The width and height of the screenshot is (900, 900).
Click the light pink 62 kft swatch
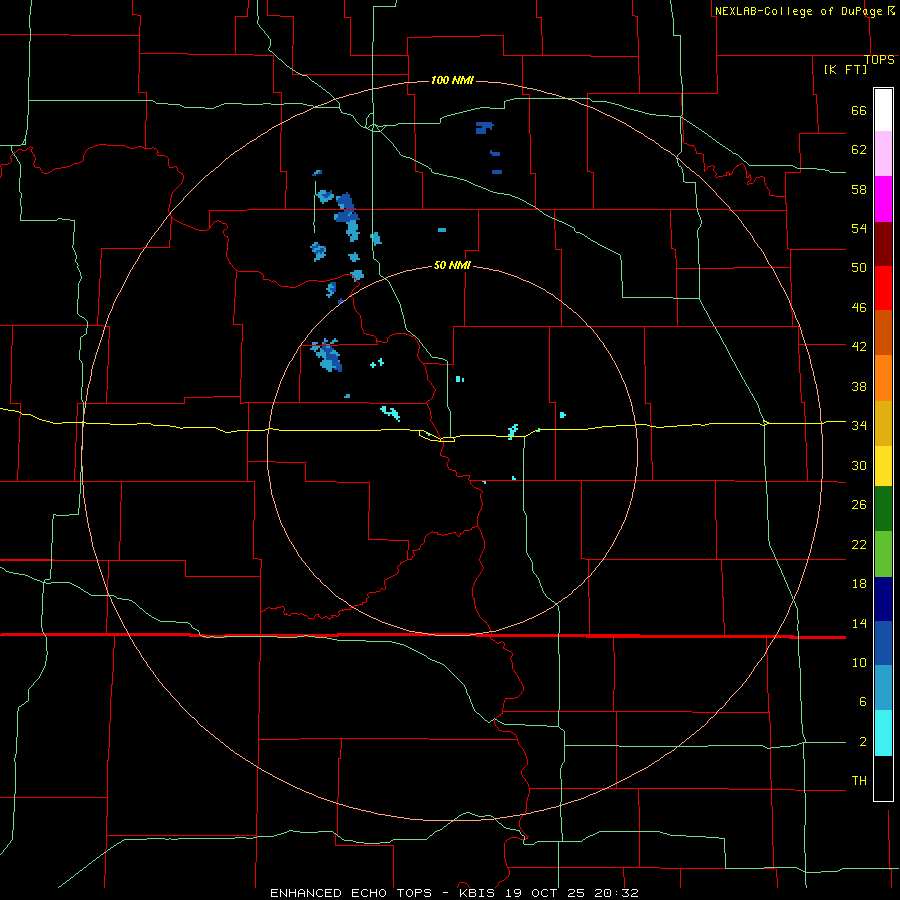click(x=883, y=153)
